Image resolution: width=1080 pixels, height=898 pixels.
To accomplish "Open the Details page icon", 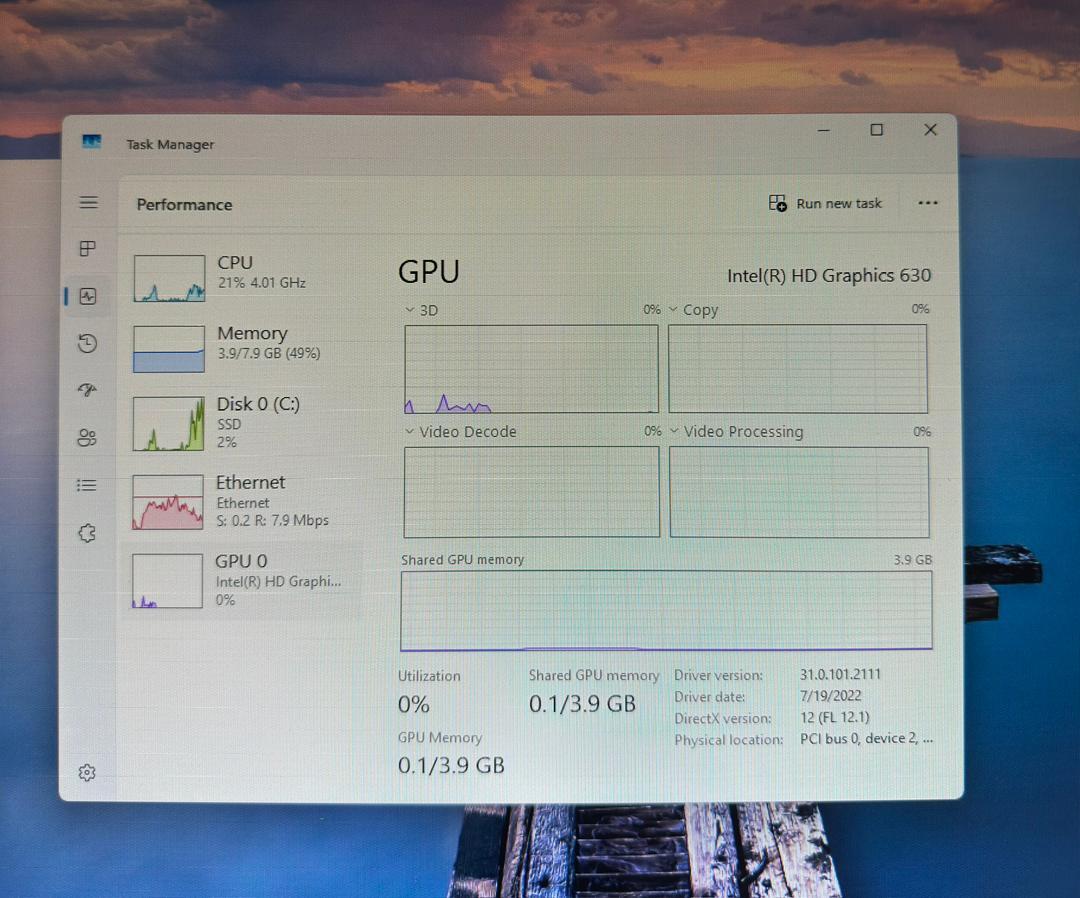I will (x=87, y=486).
